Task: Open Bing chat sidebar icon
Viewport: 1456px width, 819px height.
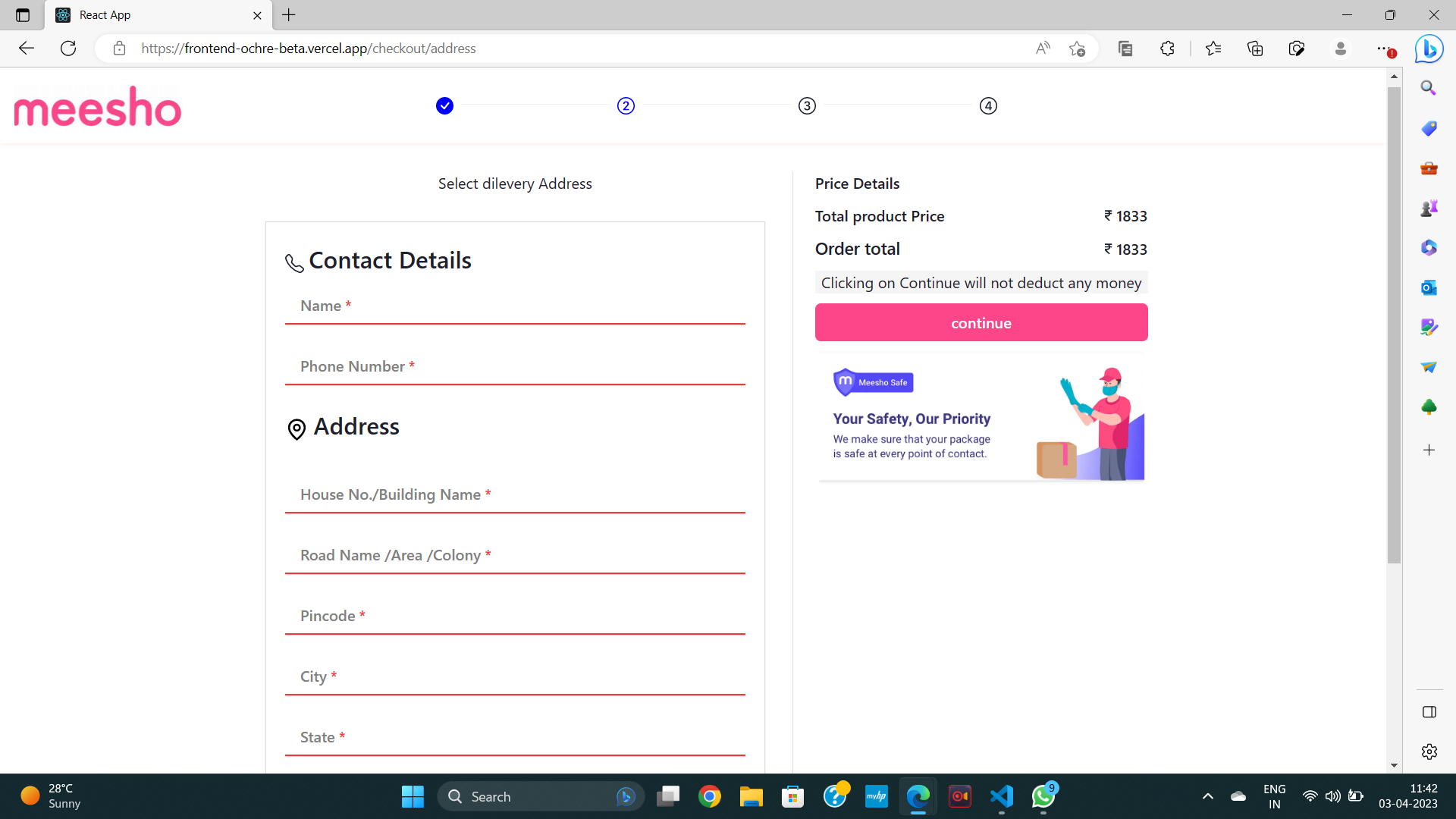Action: coord(1429,49)
